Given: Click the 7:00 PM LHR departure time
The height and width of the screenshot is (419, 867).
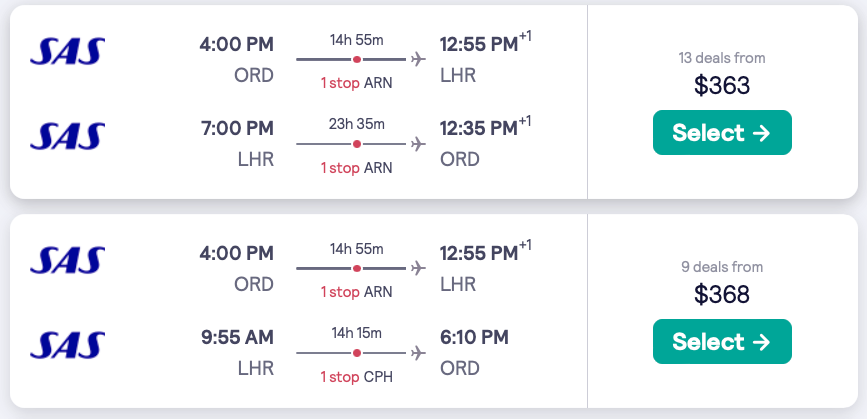Looking at the screenshot, I should [236, 128].
